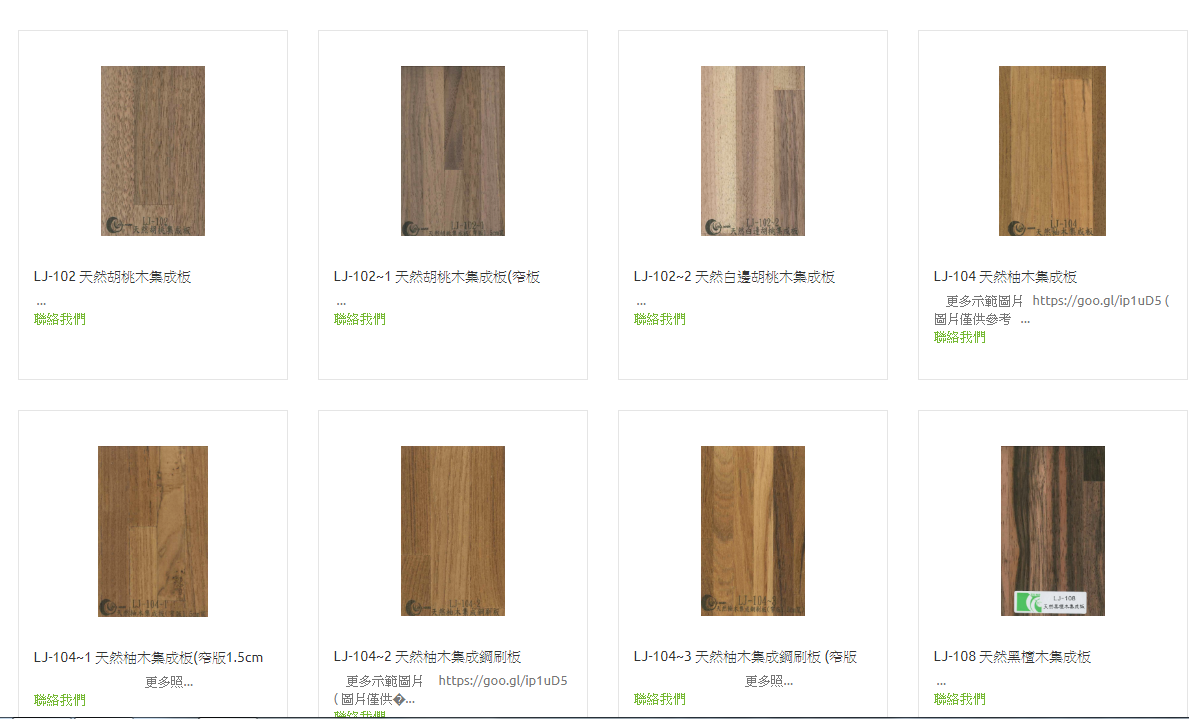Screen dimensions: 1189x719
Task: Click the LJ-102 天然胡桃木集成板 title
Action: [x=112, y=277]
